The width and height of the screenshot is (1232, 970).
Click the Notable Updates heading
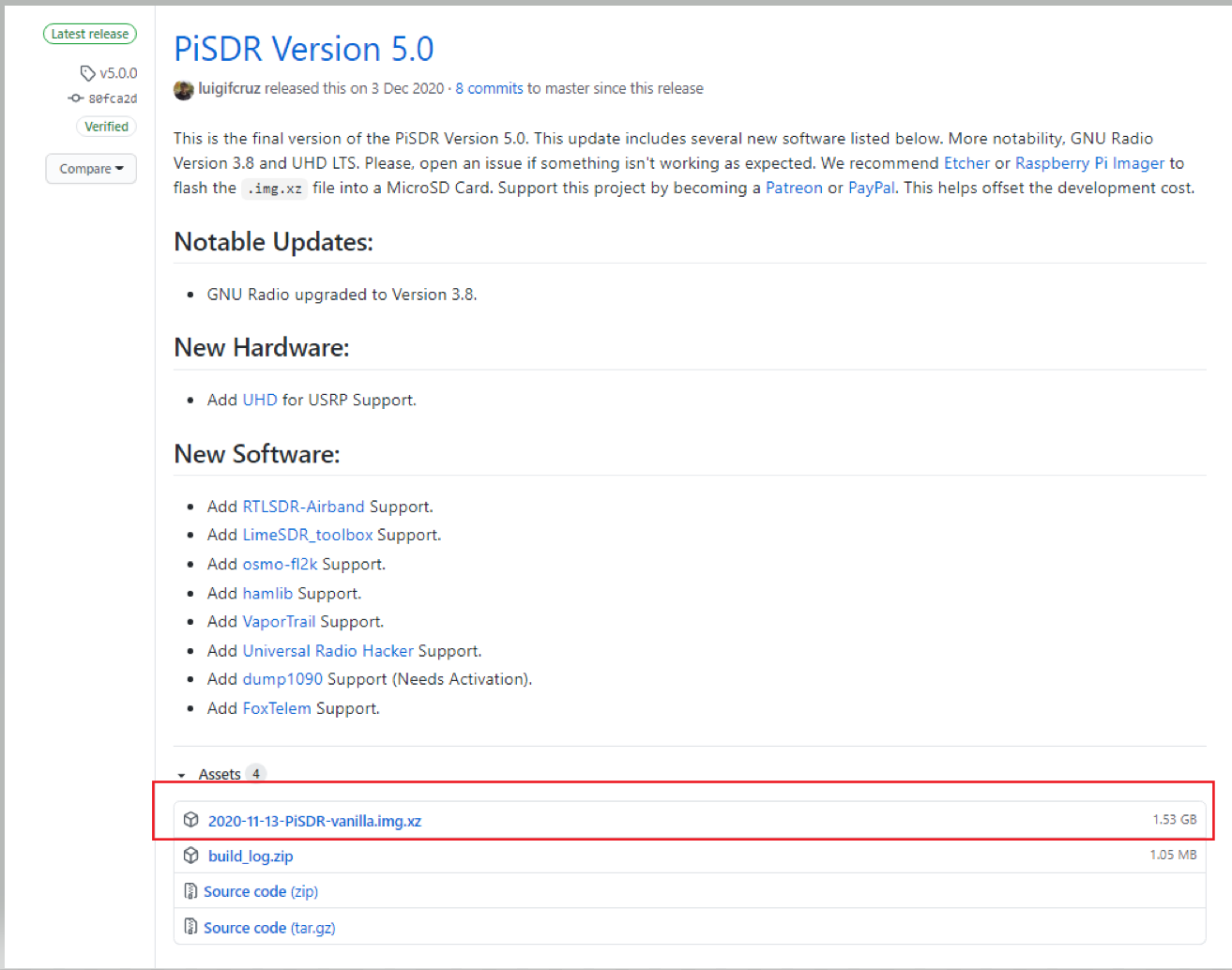point(273,242)
